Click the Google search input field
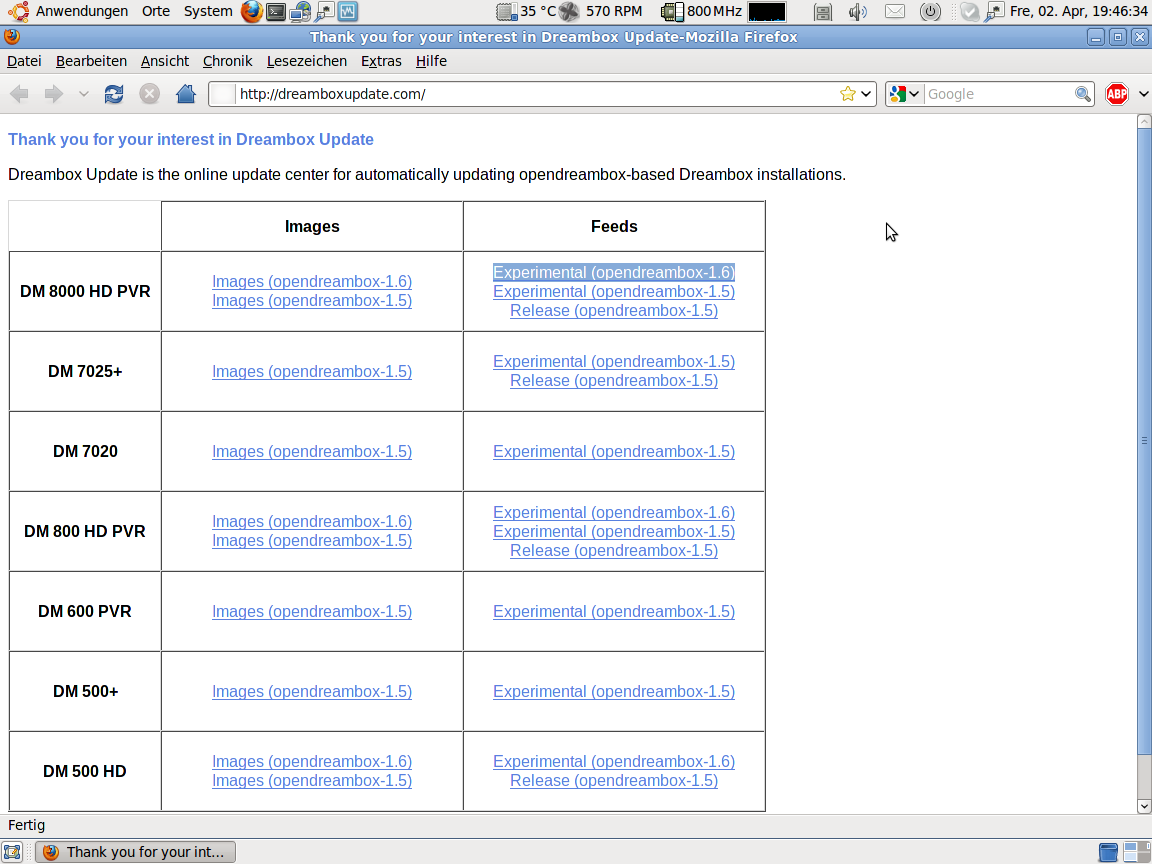The width and height of the screenshot is (1152, 864). pyautogui.click(x=998, y=94)
